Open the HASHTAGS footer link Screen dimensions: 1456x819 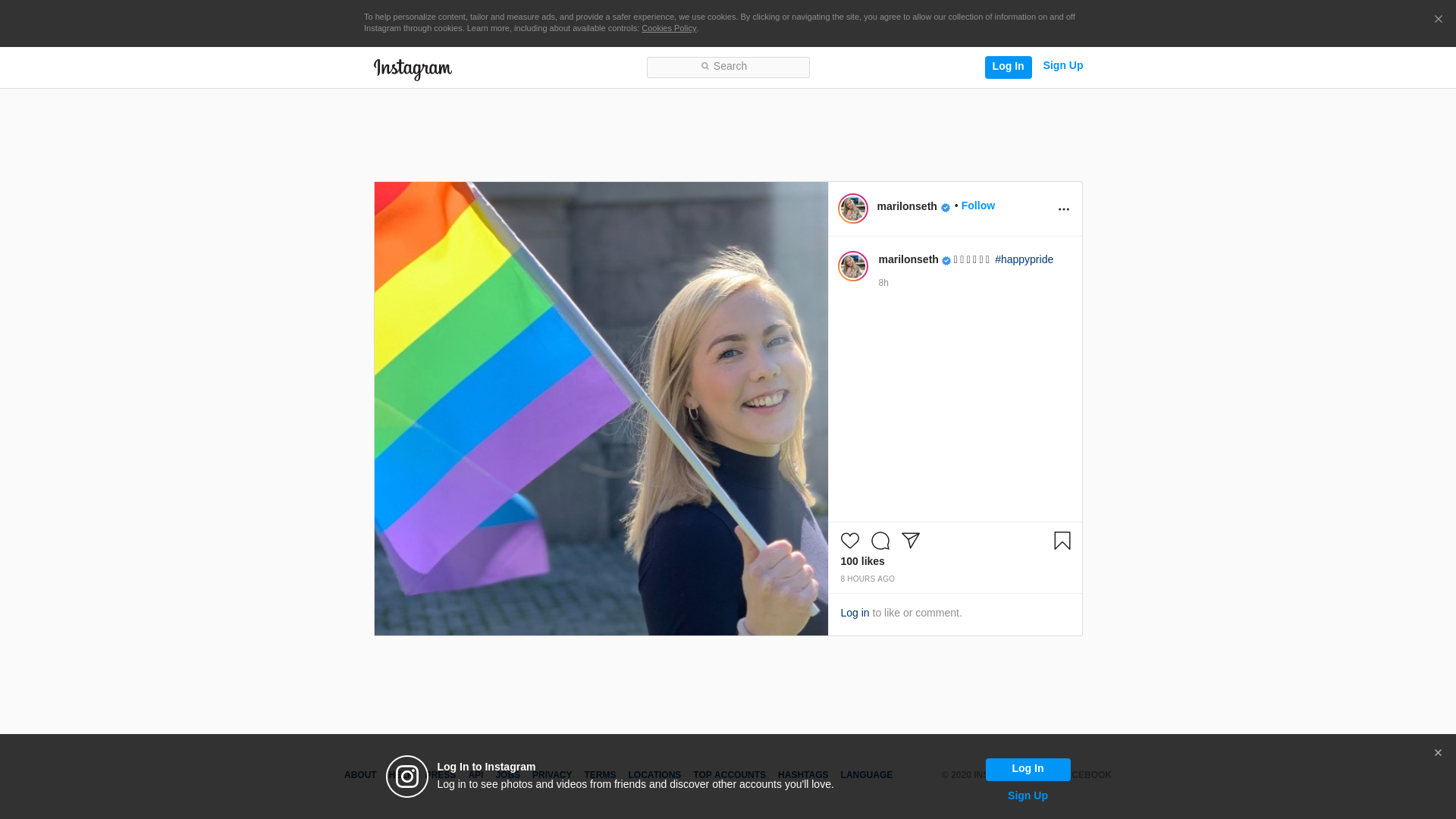802,775
